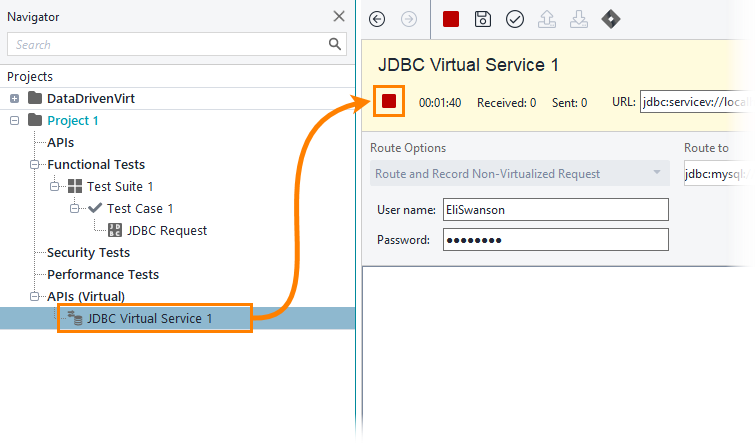
Task: Collapse the Test Case 1 node
Action: point(74,208)
